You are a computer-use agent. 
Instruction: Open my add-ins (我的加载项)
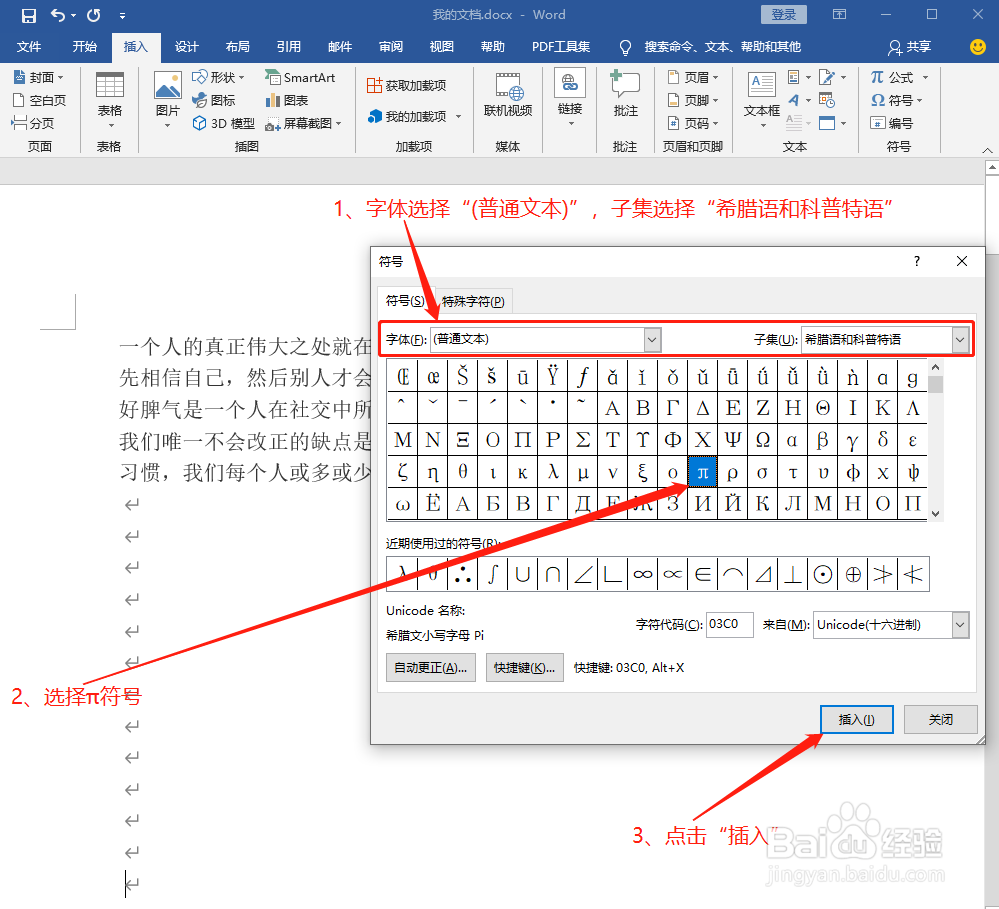click(414, 116)
